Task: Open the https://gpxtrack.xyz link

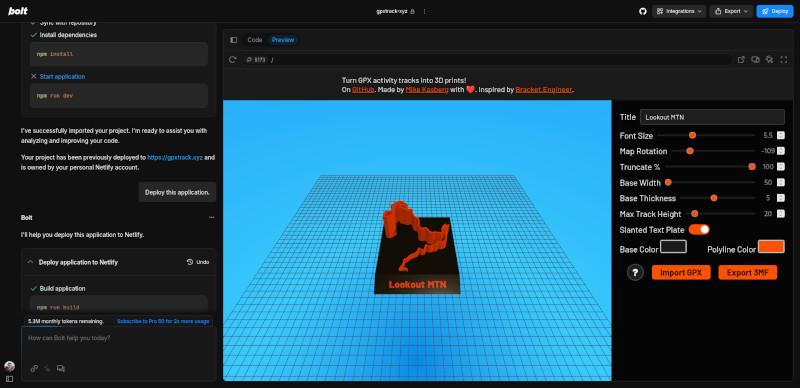Action: point(175,158)
